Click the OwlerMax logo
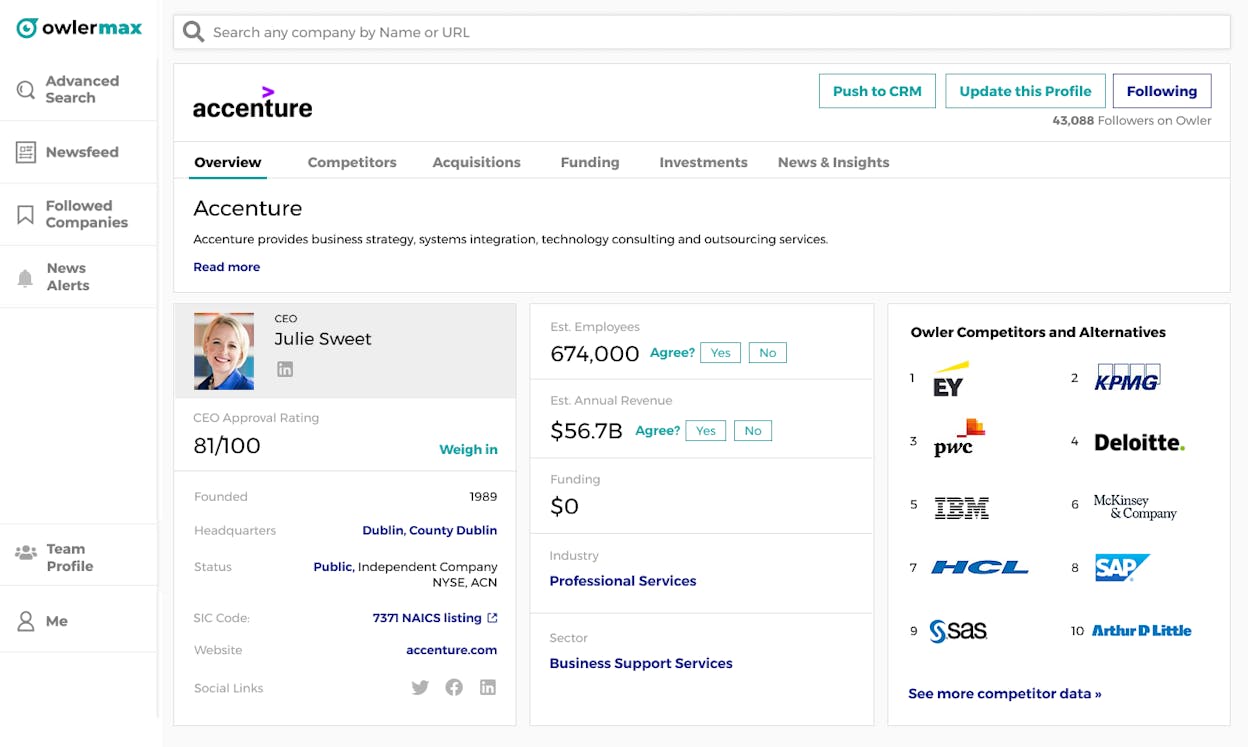This screenshot has height=747, width=1248. pyautogui.click(x=79, y=28)
